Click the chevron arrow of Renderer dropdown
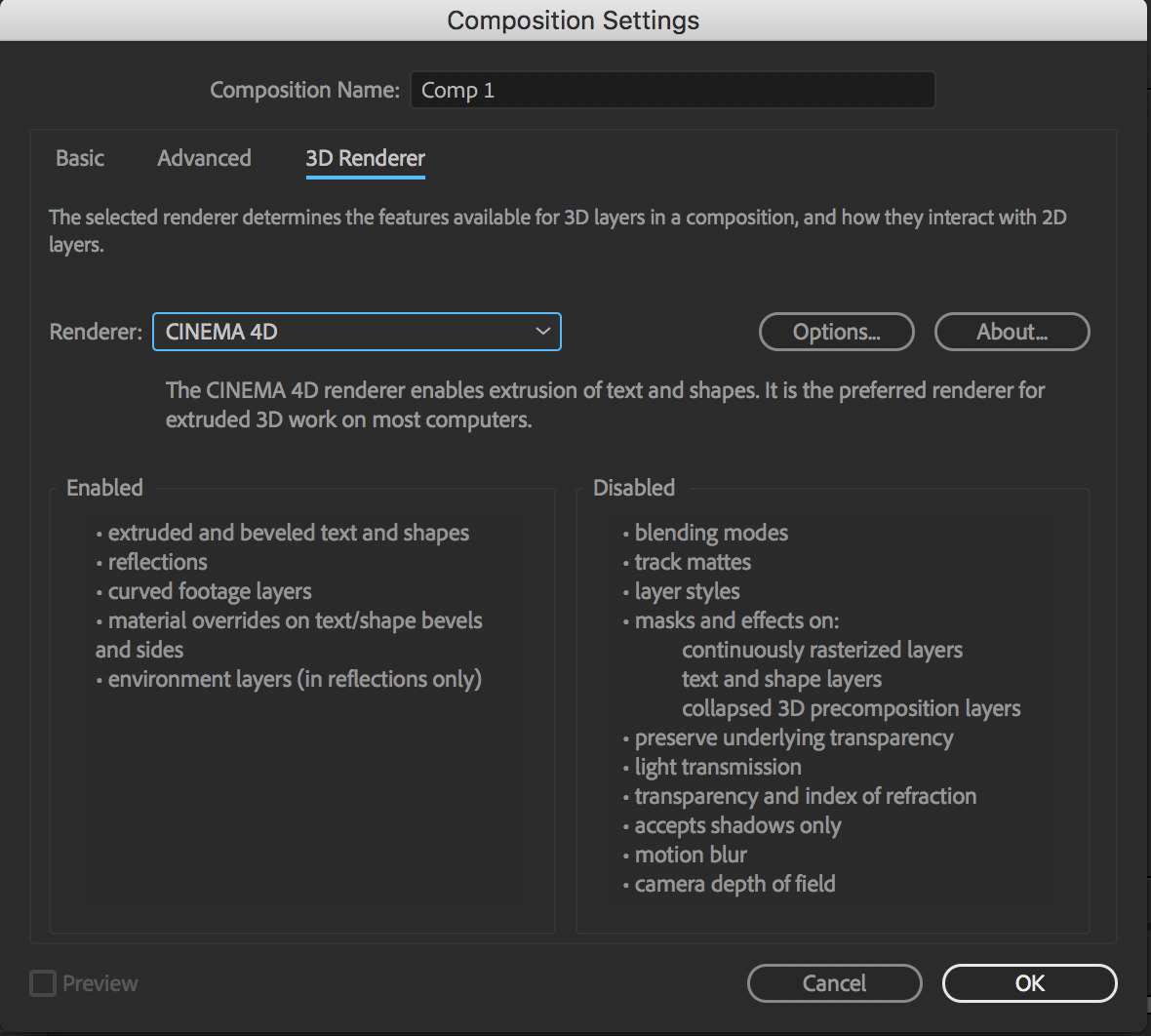The height and width of the screenshot is (1036, 1151). click(x=543, y=332)
